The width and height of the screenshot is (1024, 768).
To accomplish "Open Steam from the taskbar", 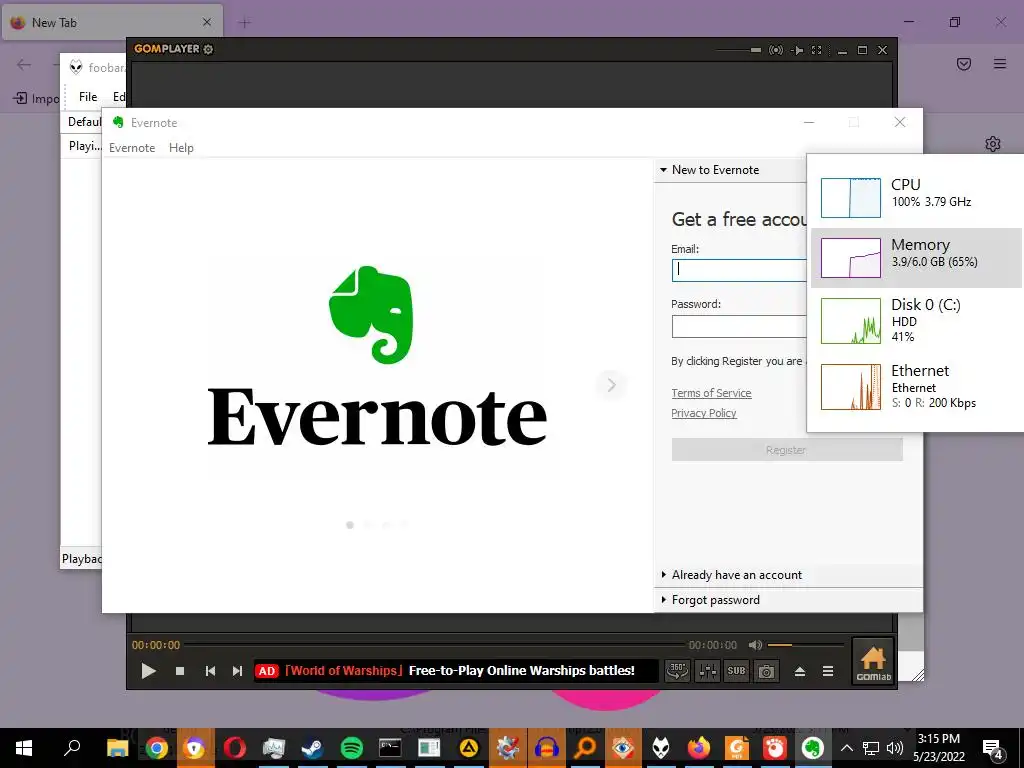I will pyautogui.click(x=312, y=748).
